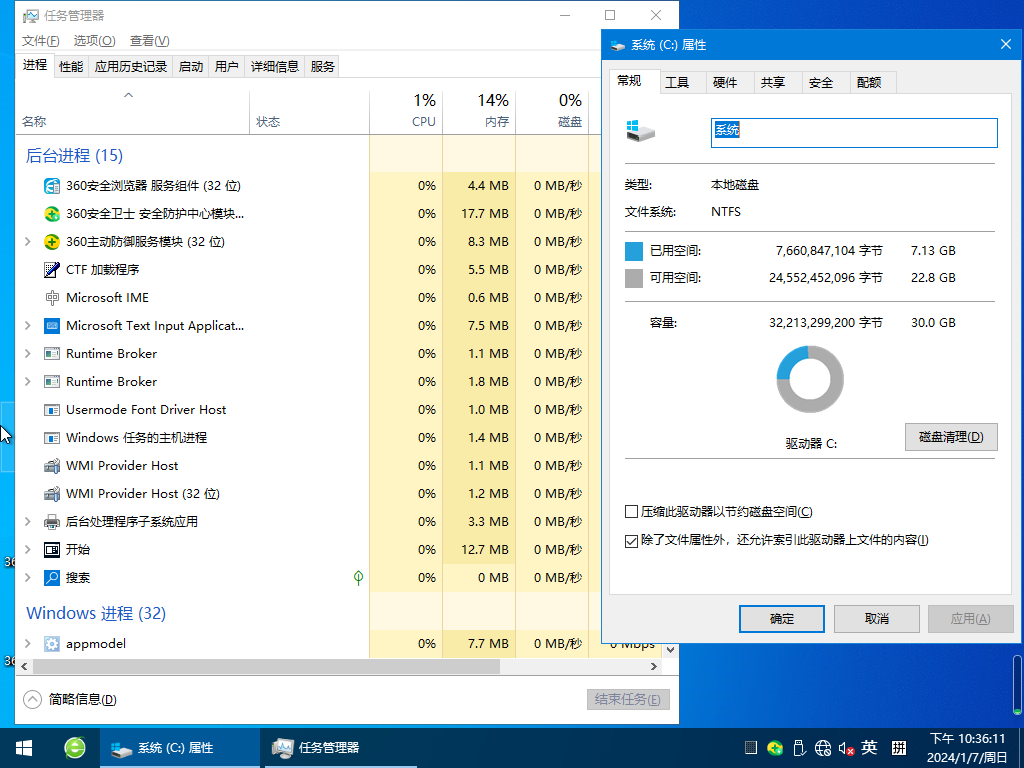Viewport: 1024px width, 768px height.
Task: Sort processes by the 内存 column
Action: click(479, 112)
